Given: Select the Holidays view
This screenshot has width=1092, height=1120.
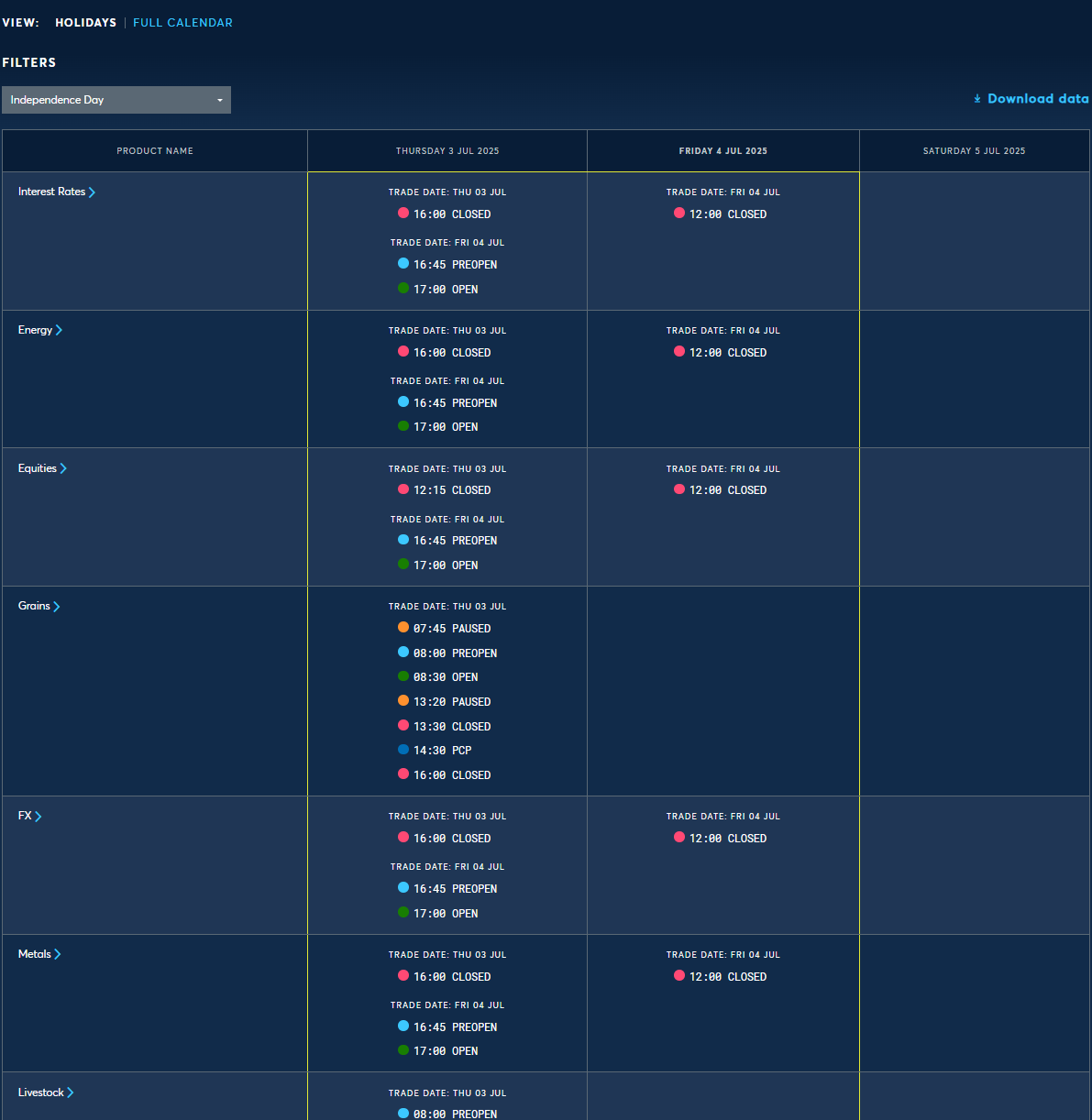Looking at the screenshot, I should (x=85, y=22).
